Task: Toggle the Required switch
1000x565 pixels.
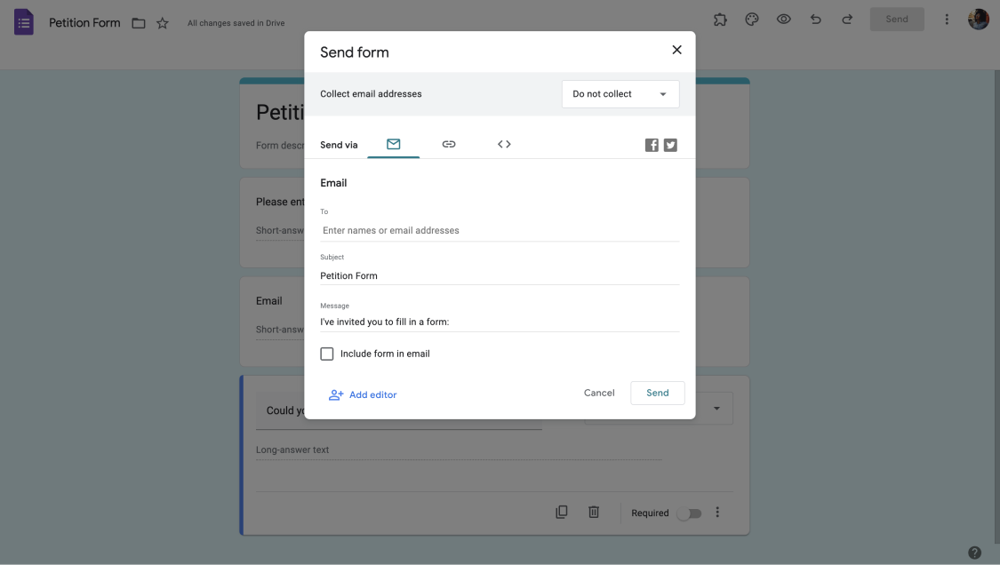Action: click(689, 513)
